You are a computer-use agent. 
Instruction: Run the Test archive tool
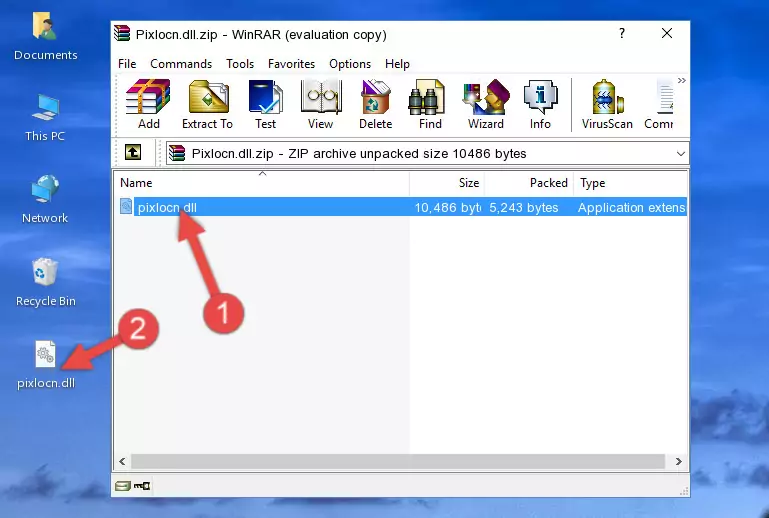[x=265, y=104]
